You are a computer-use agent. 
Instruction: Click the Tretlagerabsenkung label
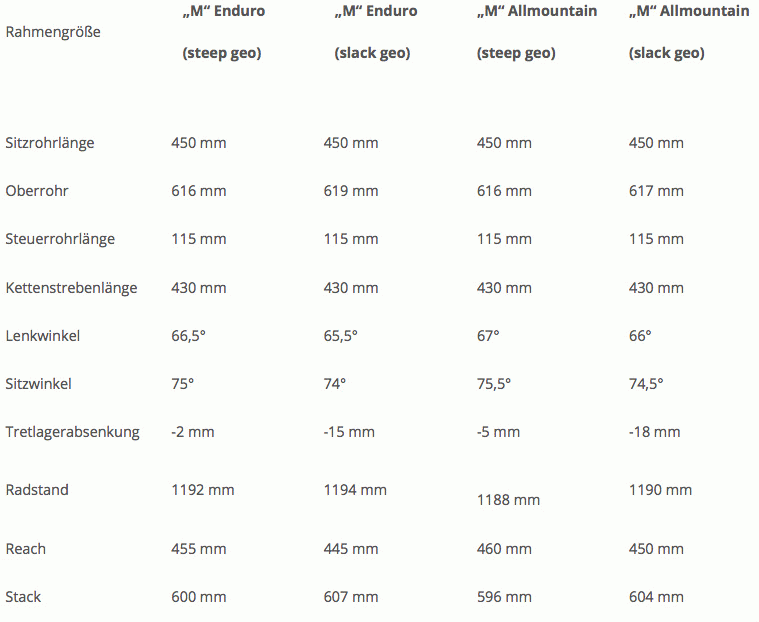pos(73,432)
